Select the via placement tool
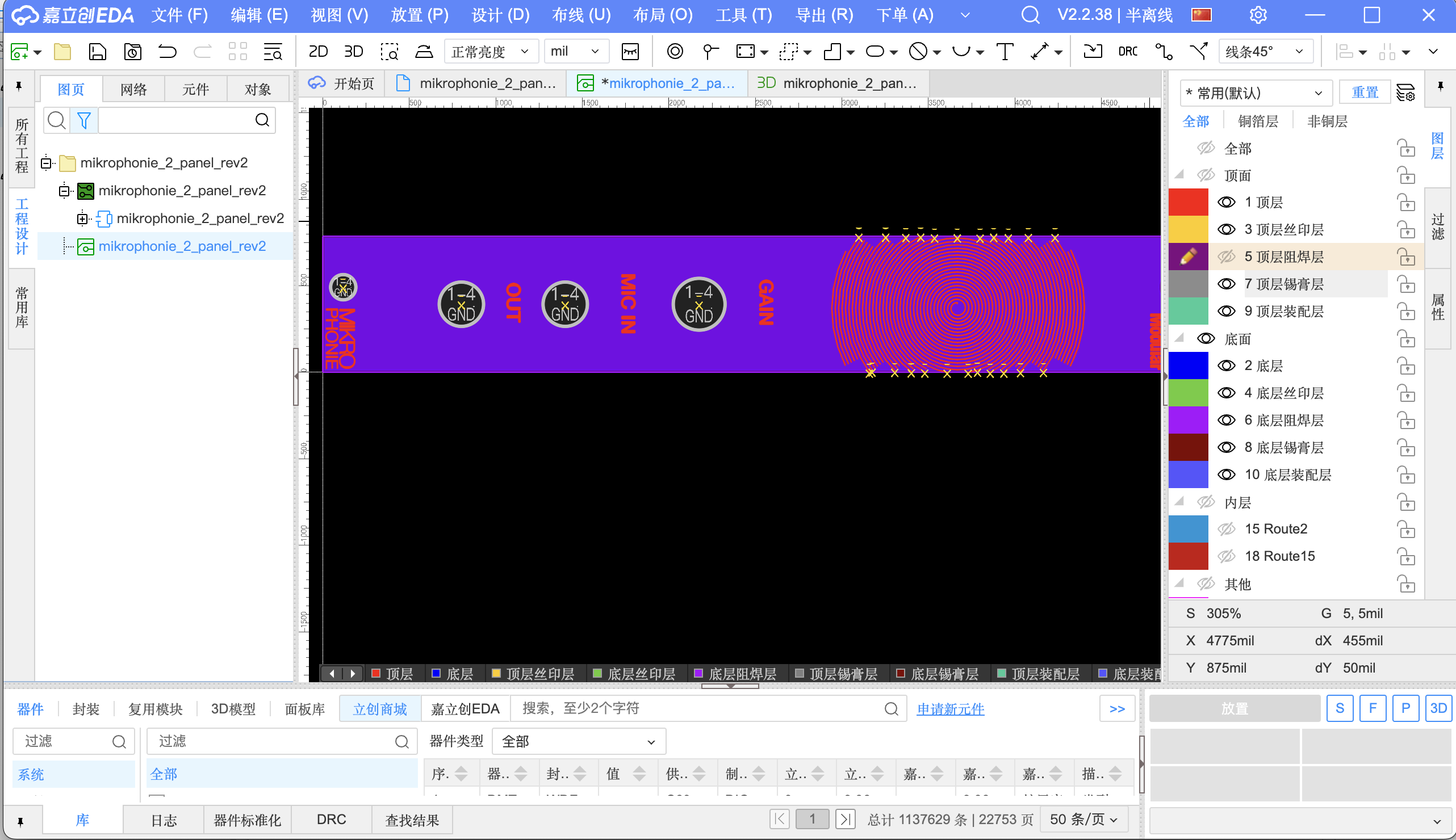Image resolution: width=1456 pixels, height=840 pixels. coord(675,52)
